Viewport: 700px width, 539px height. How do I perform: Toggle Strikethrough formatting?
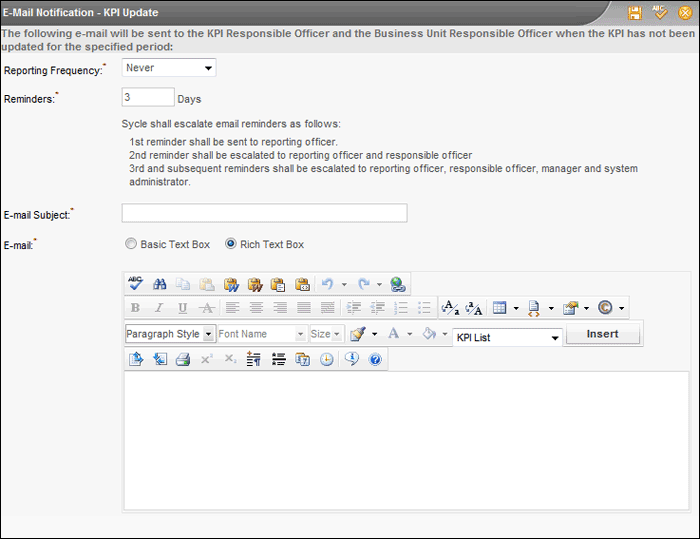[207, 308]
